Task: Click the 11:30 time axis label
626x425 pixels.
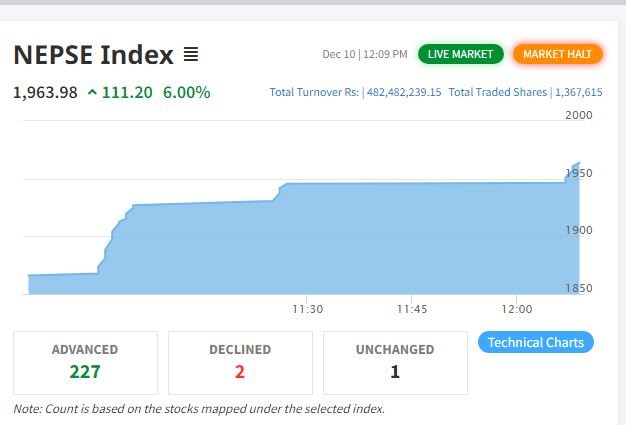Action: pos(307,309)
